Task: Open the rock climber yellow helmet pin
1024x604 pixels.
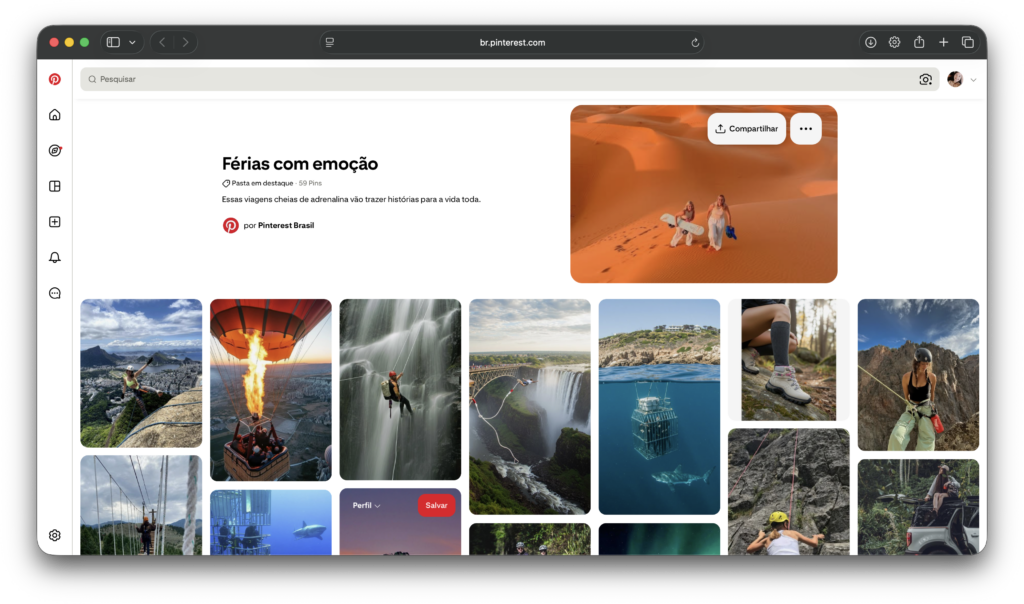Action: pyautogui.click(x=789, y=492)
